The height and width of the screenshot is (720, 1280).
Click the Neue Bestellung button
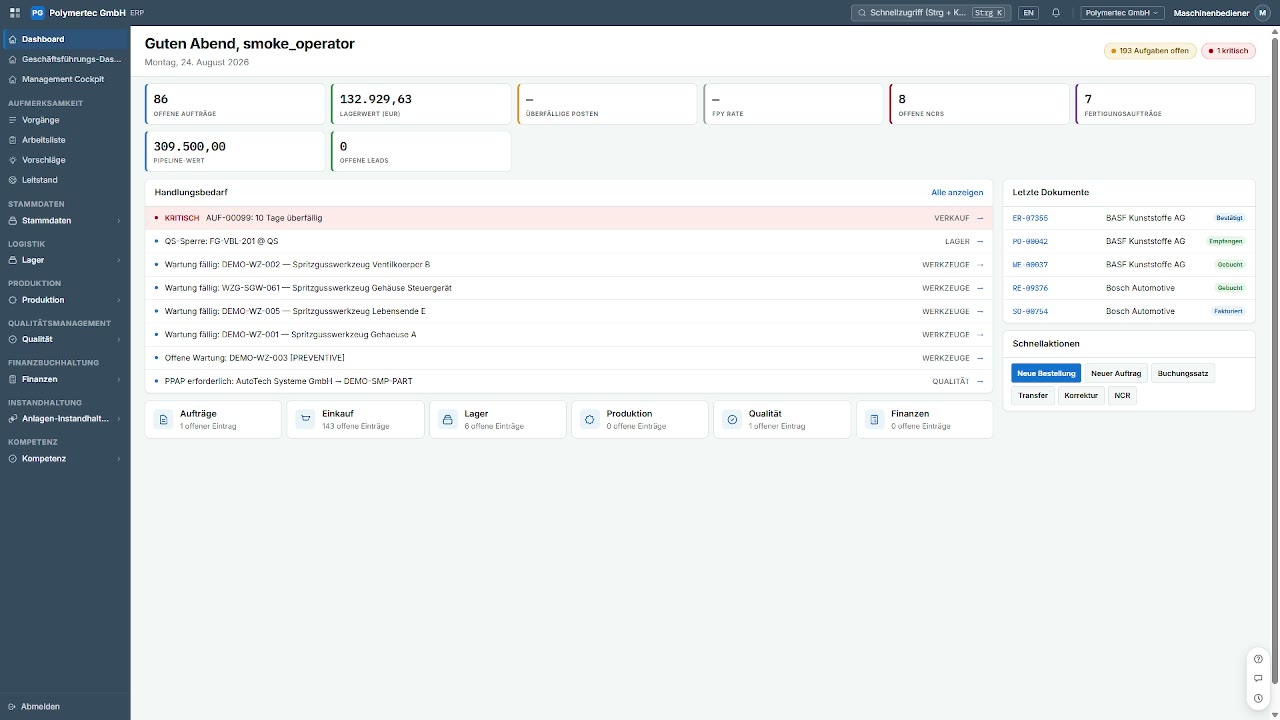pyautogui.click(x=1046, y=373)
